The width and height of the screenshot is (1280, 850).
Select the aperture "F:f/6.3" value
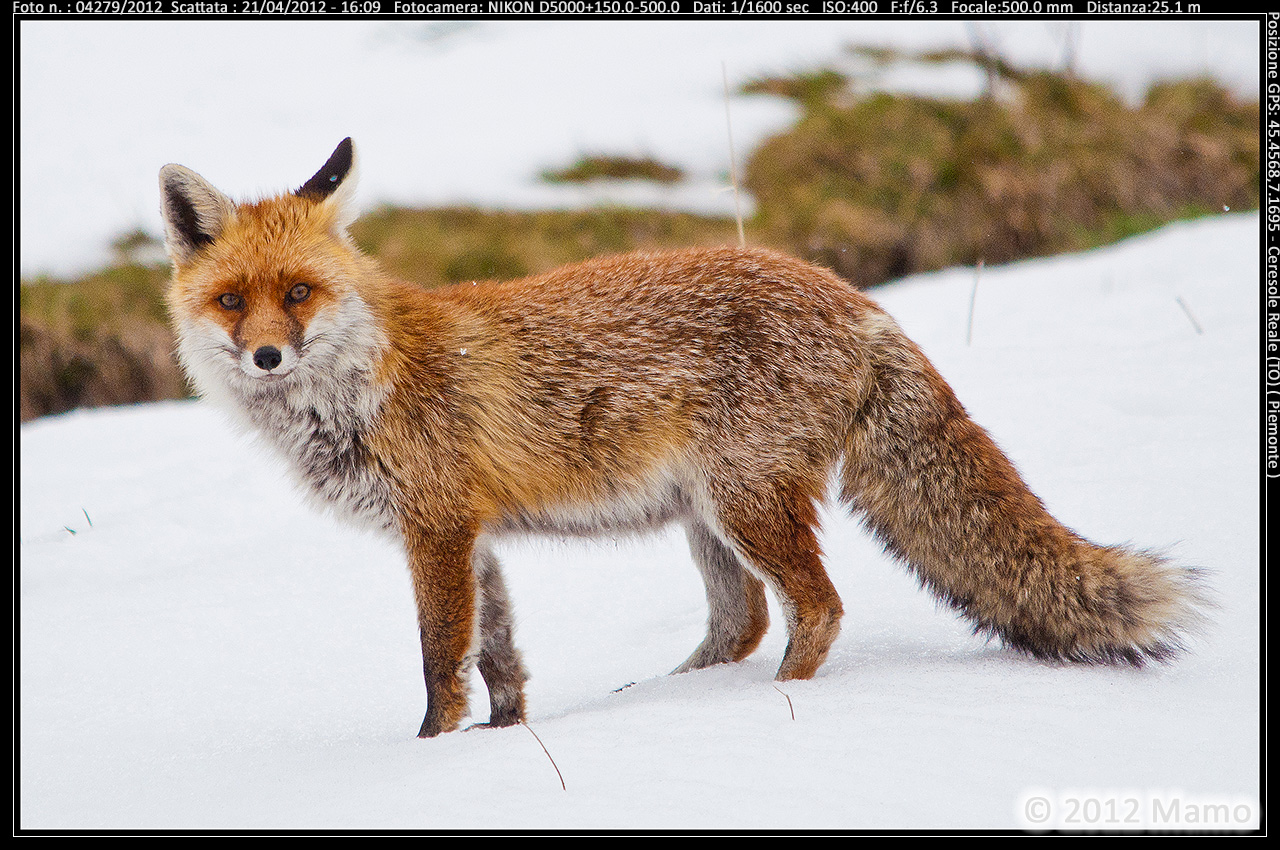click(x=913, y=9)
